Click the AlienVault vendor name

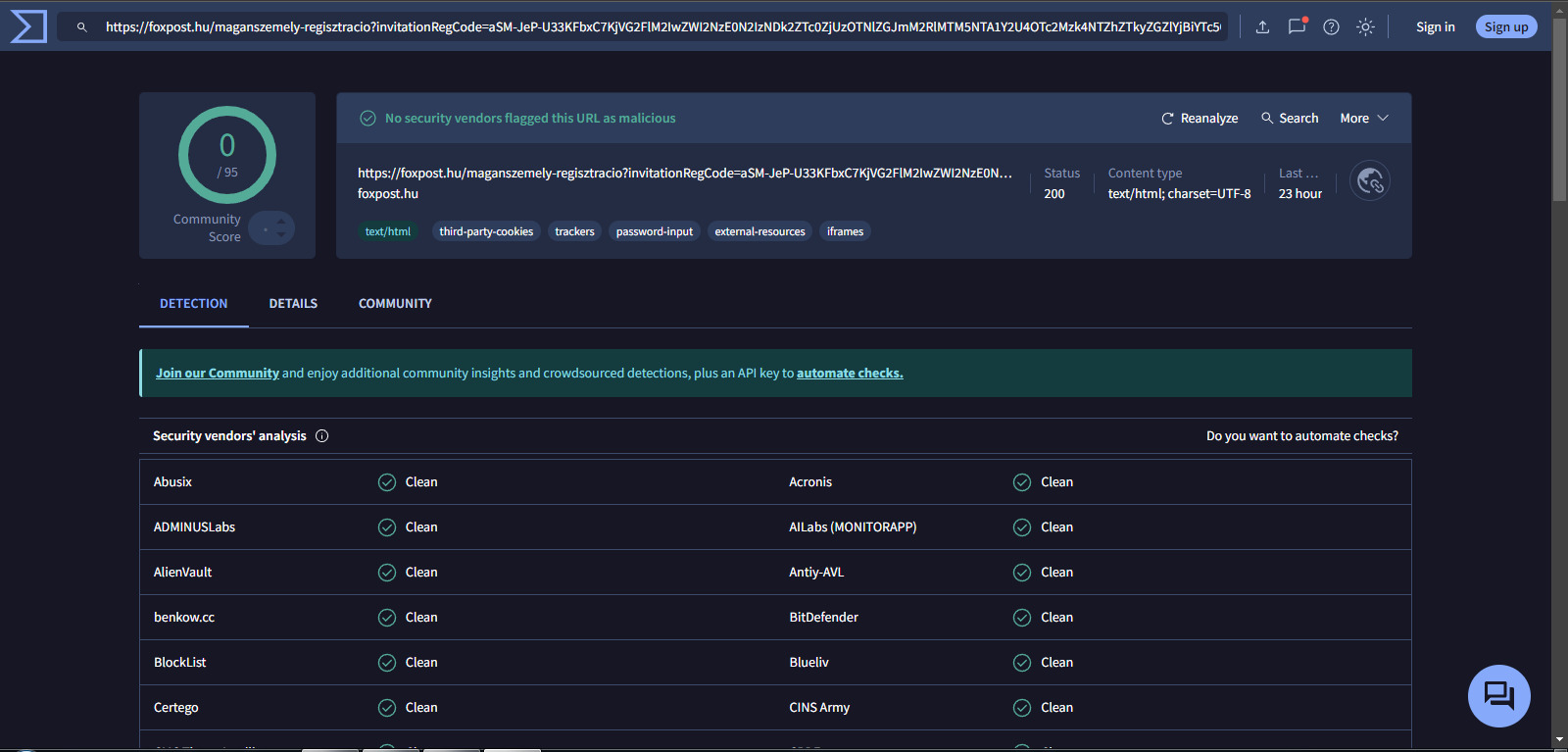[x=182, y=573]
